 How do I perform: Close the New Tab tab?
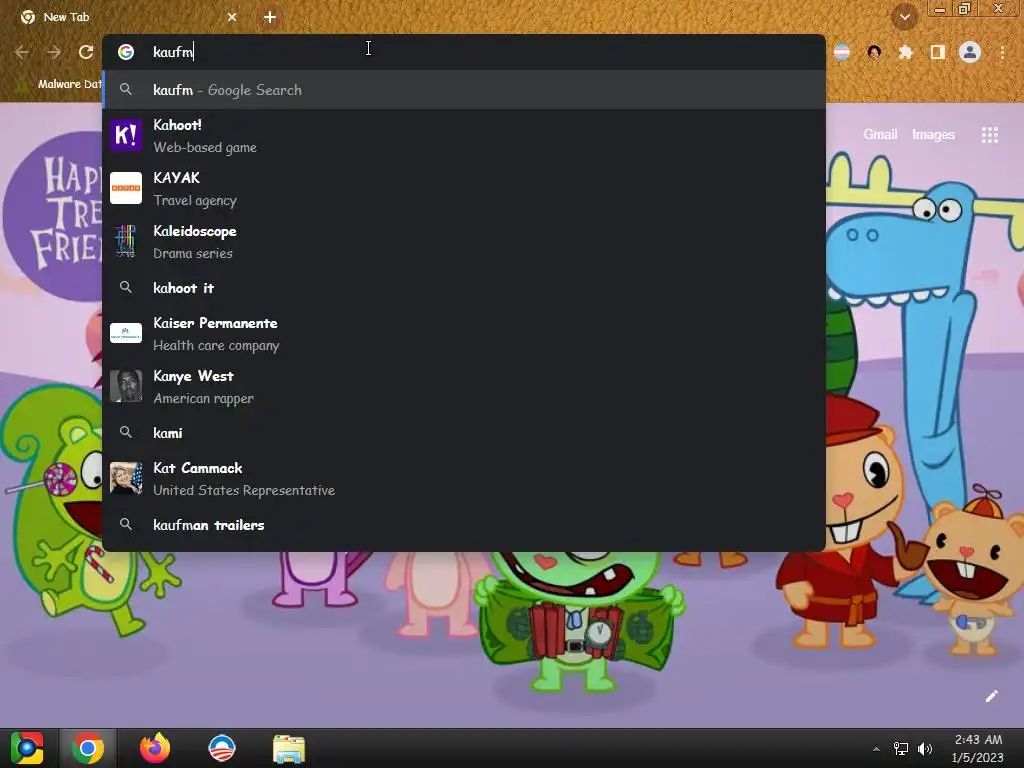point(232,17)
